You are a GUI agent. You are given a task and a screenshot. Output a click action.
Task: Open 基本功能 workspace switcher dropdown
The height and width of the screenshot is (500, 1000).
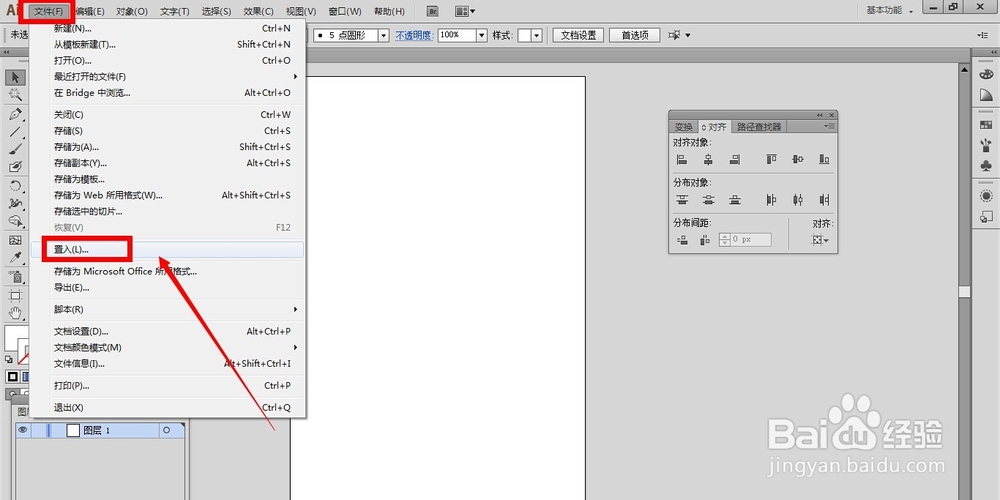click(890, 11)
